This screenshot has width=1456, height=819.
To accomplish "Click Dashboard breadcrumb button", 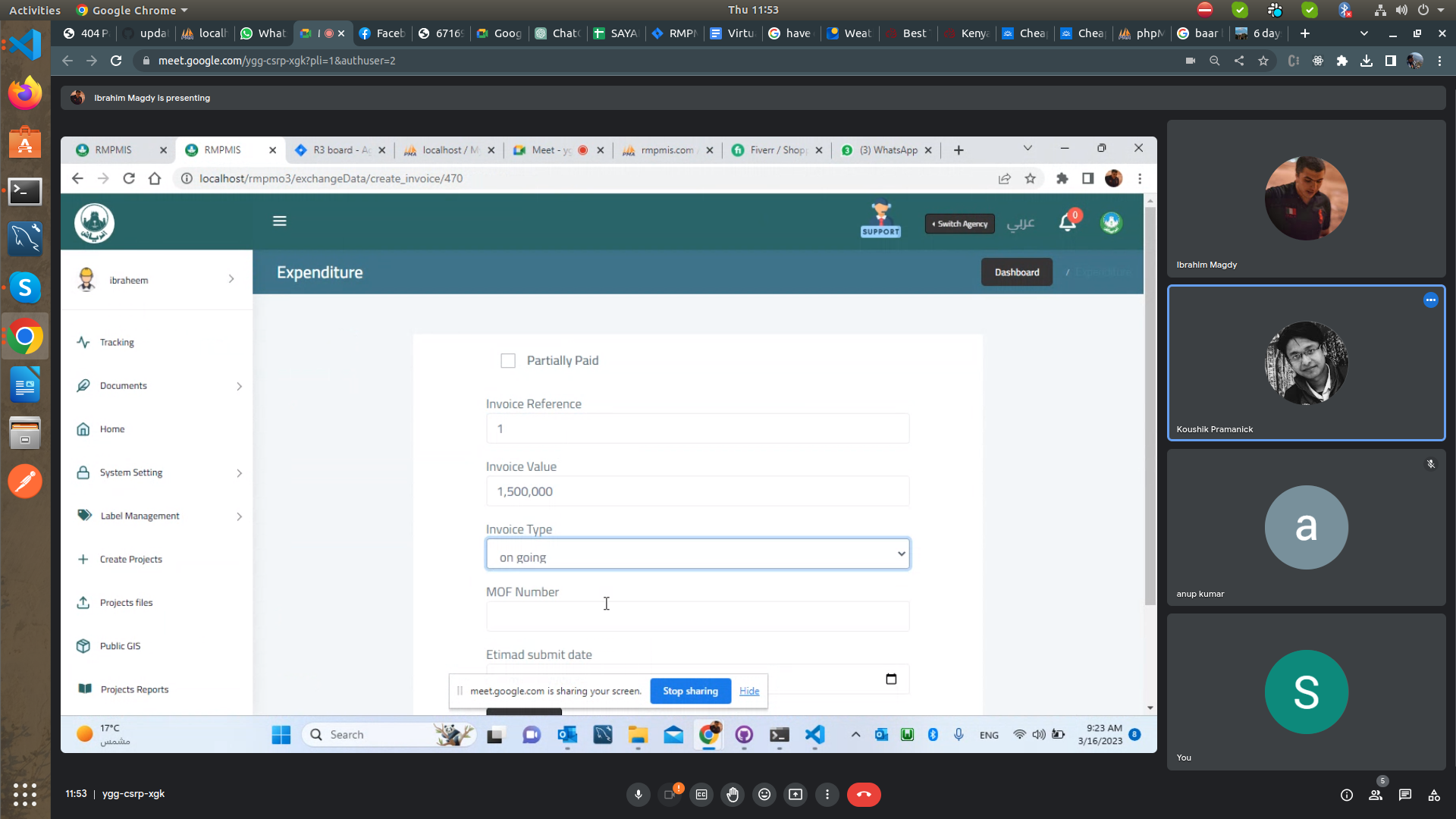I will (x=1017, y=272).
